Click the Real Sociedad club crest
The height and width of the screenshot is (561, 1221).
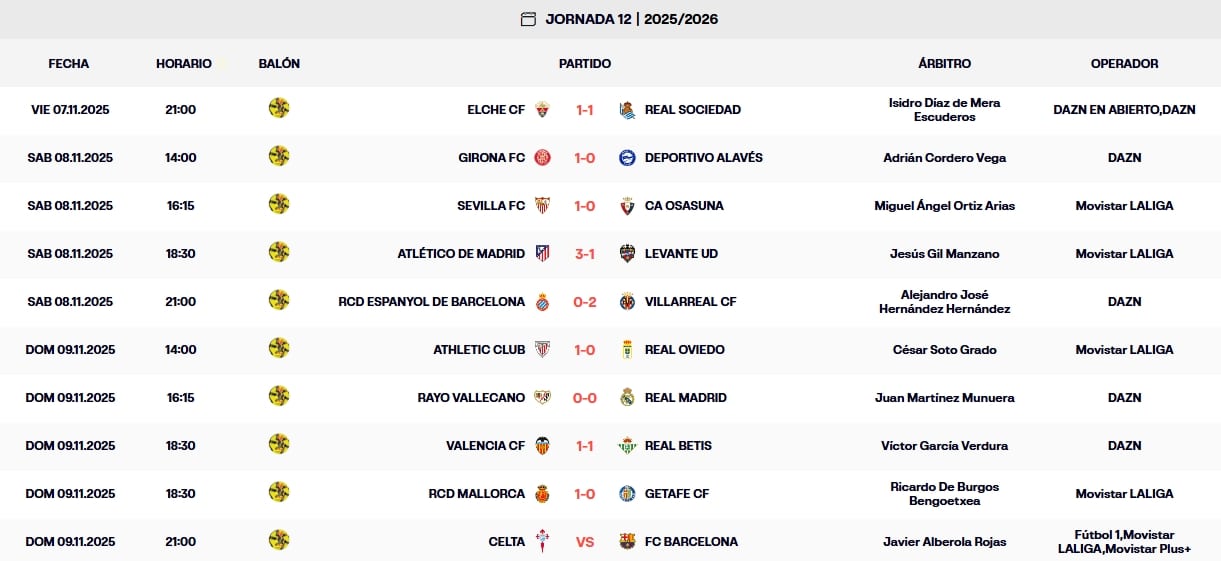(x=627, y=110)
